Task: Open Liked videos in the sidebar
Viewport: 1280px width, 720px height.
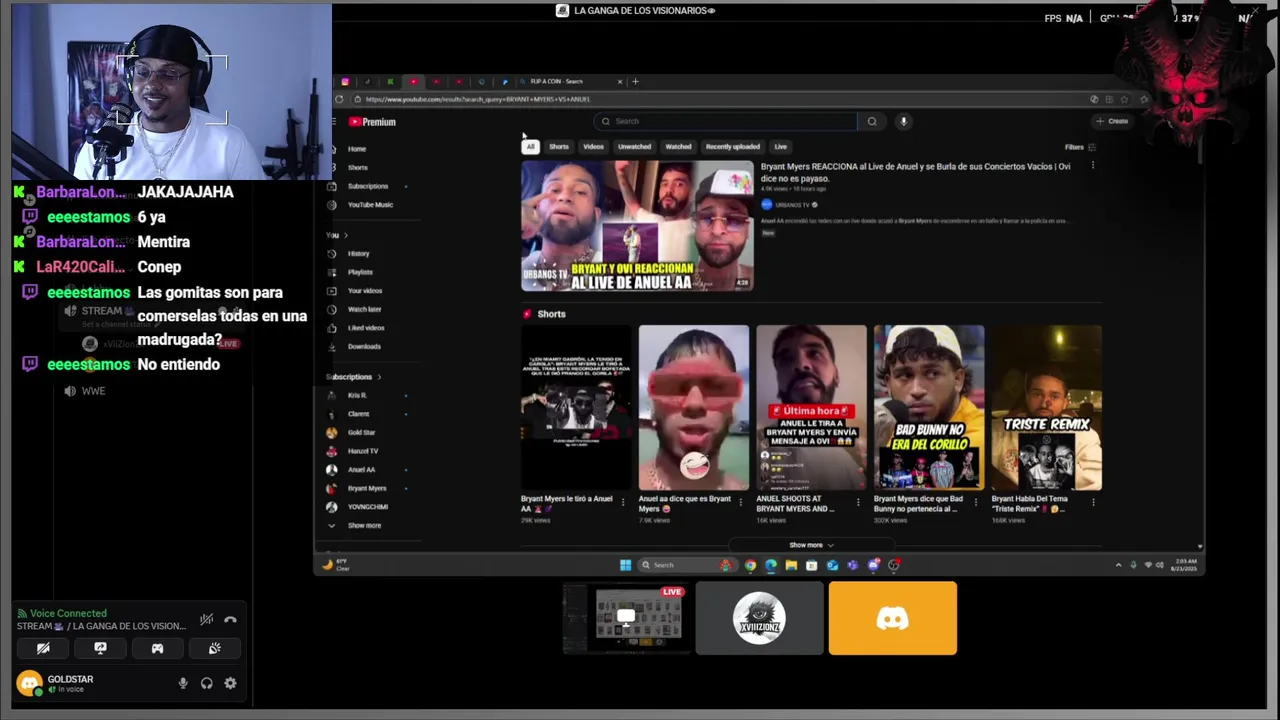Action: click(365, 328)
